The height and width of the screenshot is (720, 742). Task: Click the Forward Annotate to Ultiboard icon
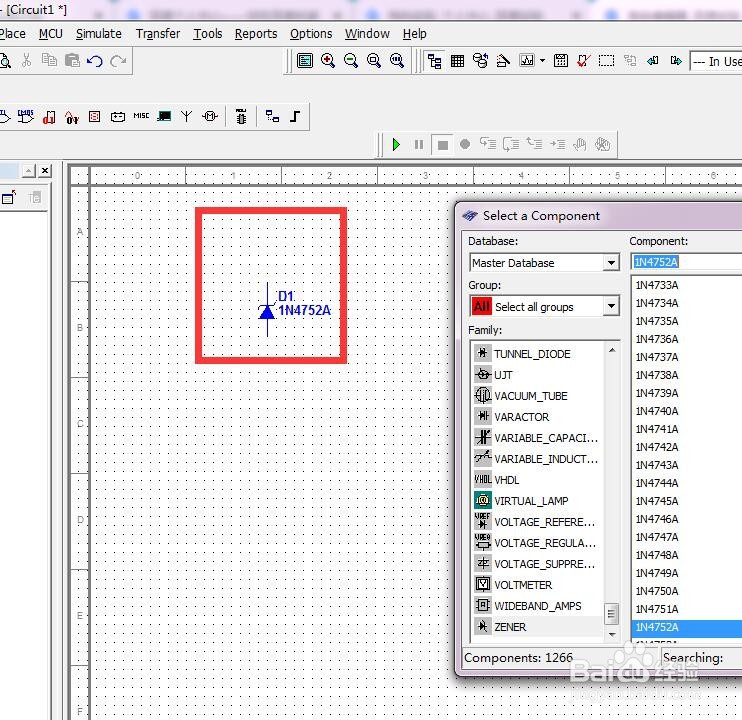coord(676,61)
